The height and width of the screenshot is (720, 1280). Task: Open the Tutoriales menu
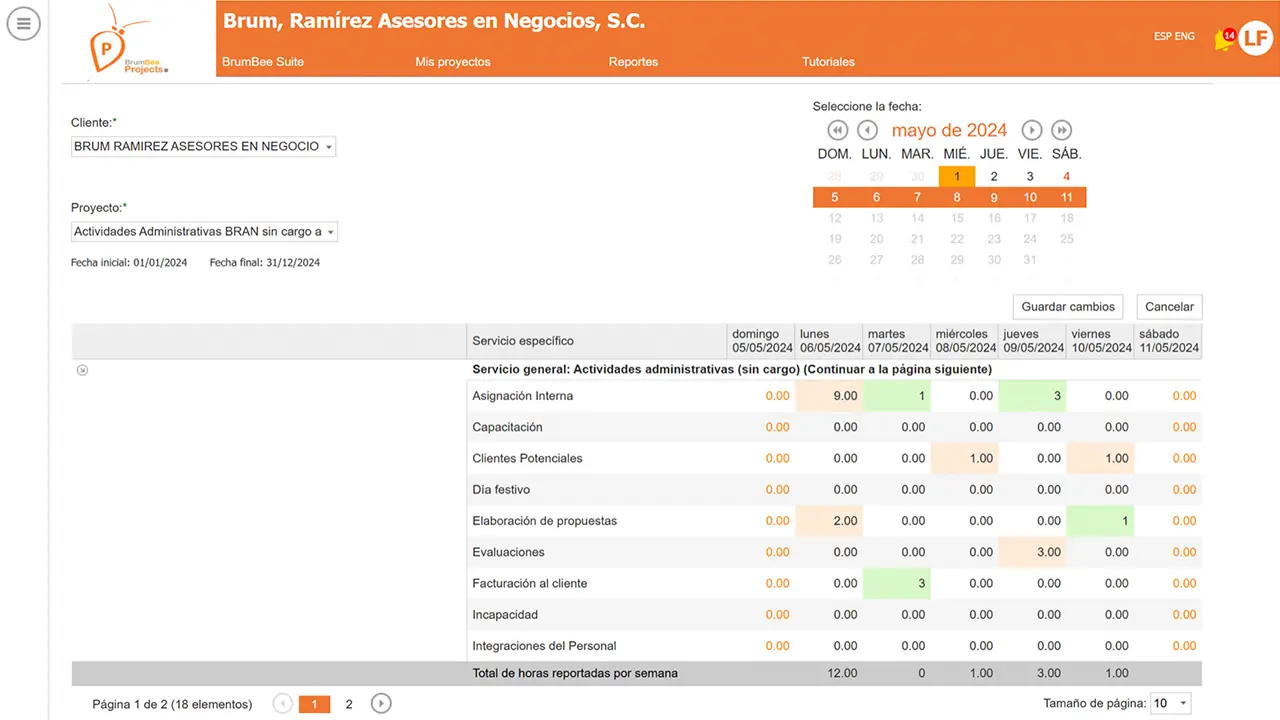coord(828,62)
